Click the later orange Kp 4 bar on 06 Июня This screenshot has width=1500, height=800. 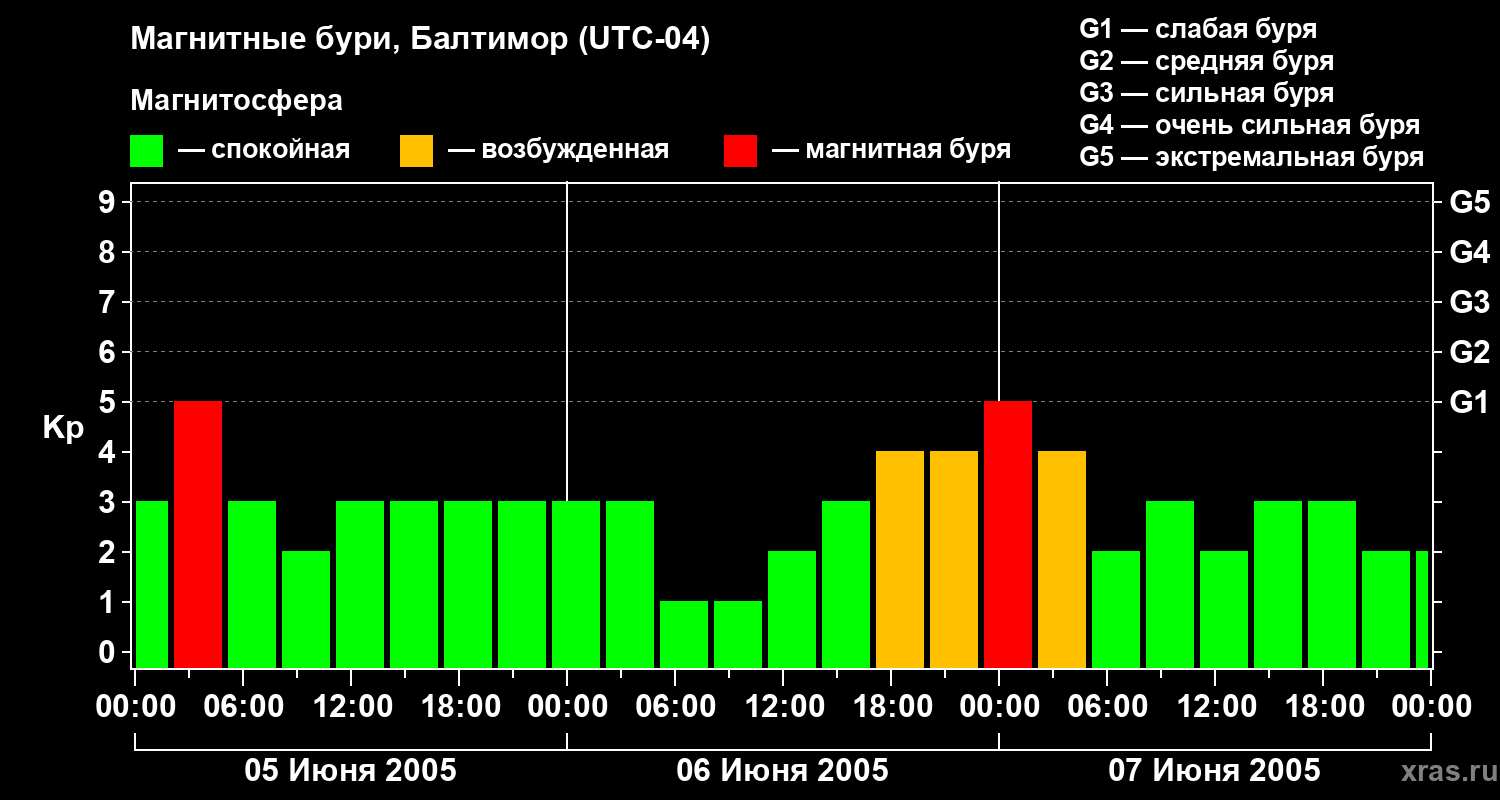tap(954, 560)
